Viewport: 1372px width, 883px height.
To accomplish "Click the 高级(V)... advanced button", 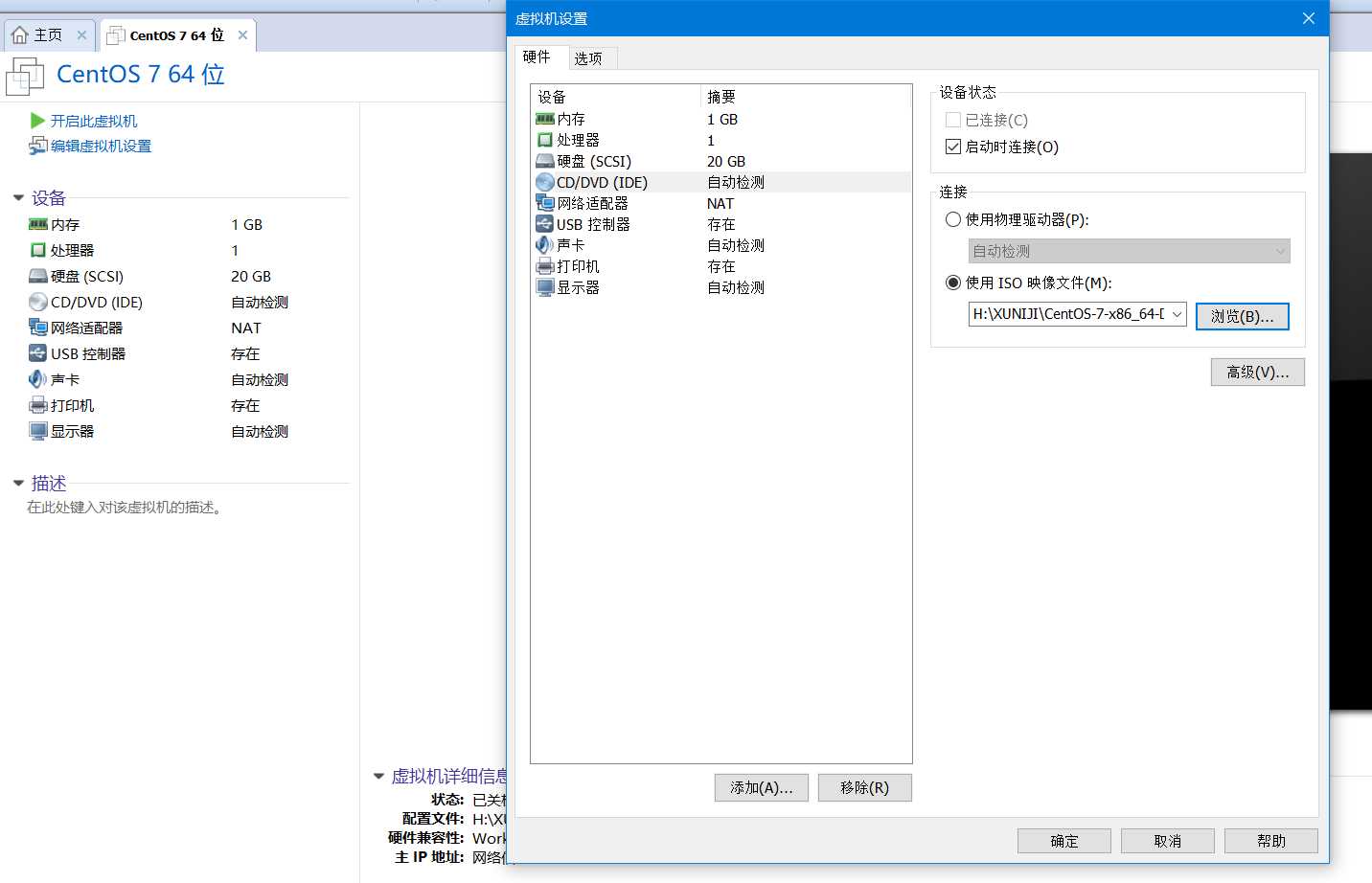I will click(1258, 372).
